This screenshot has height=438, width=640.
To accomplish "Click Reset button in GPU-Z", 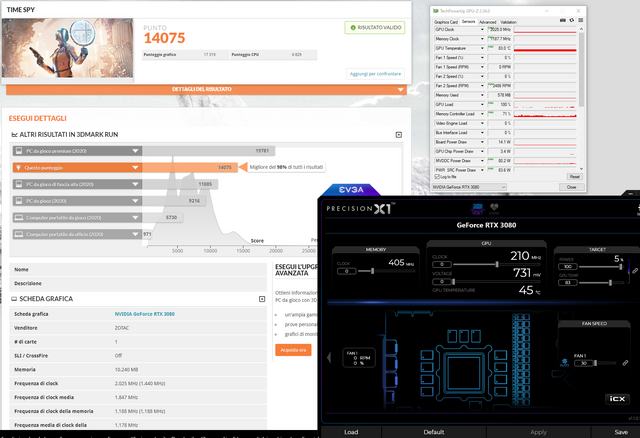I will tap(575, 177).
